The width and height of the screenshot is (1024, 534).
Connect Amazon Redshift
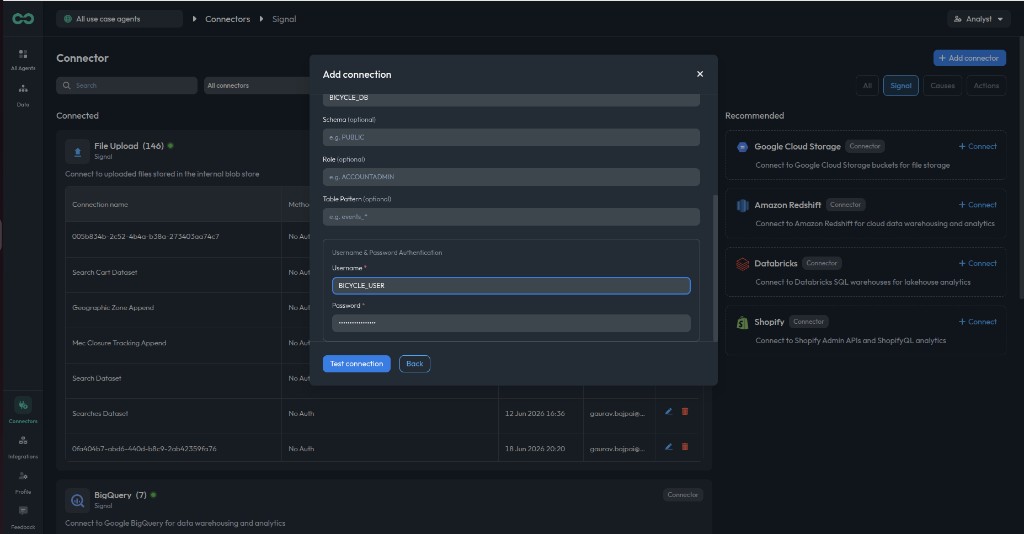(x=978, y=205)
